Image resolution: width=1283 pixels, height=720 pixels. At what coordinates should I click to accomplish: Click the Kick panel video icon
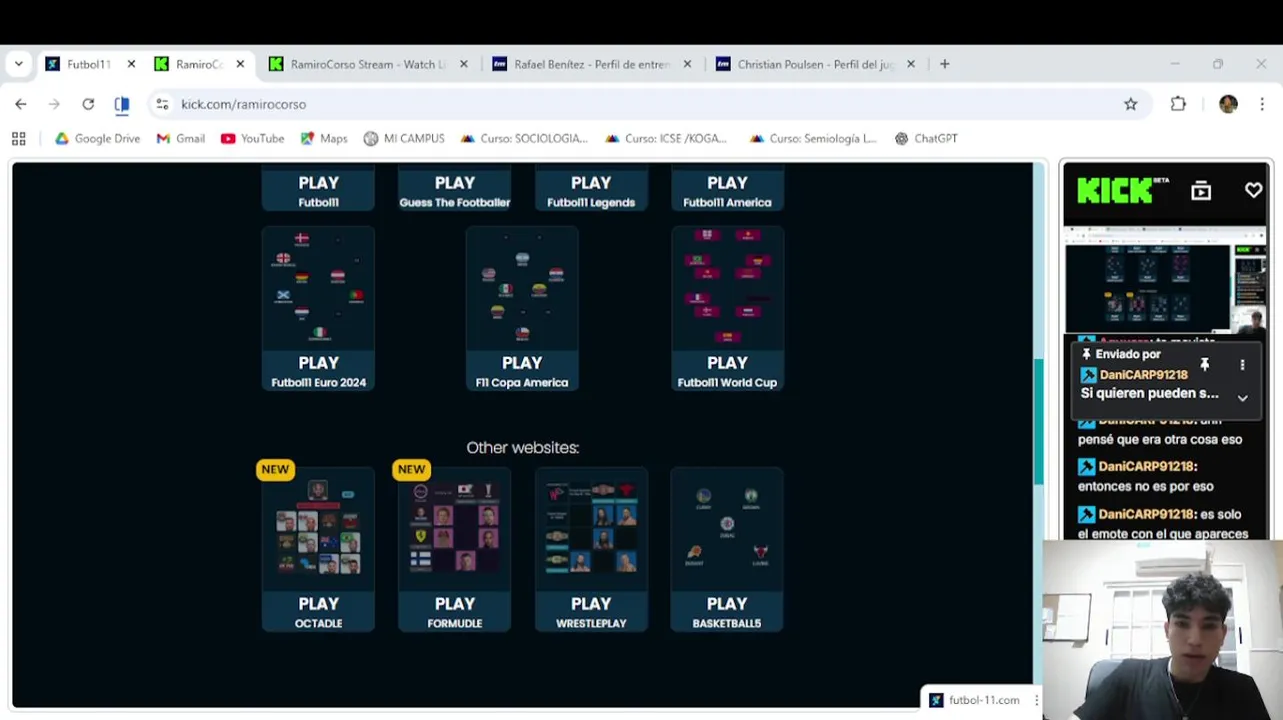tap(1201, 191)
